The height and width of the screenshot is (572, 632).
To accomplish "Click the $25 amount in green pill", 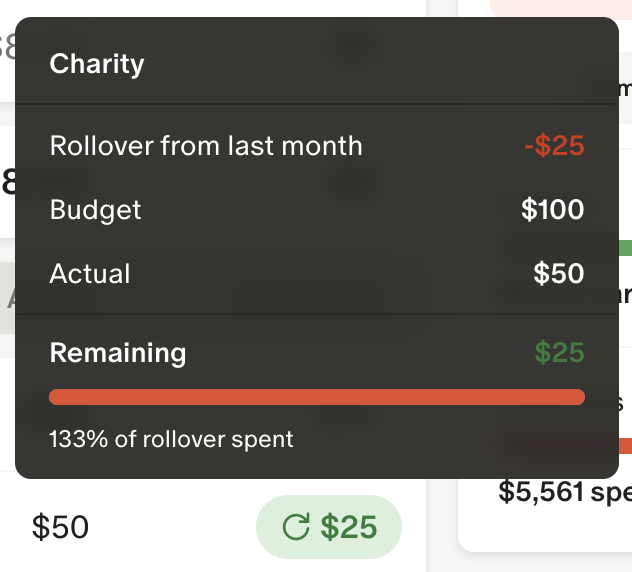I will tap(349, 527).
